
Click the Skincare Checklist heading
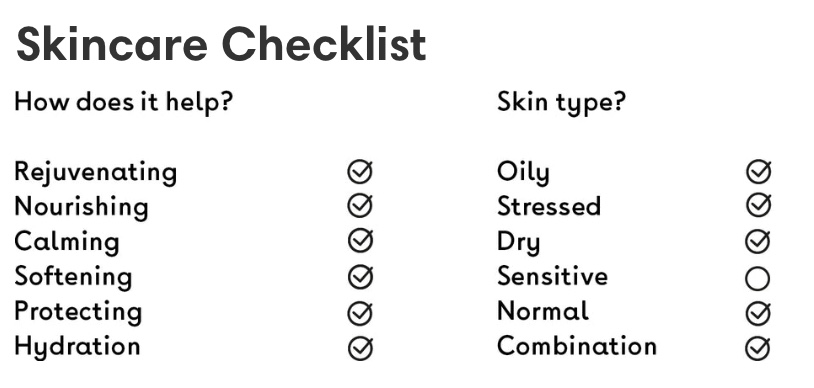(x=221, y=45)
